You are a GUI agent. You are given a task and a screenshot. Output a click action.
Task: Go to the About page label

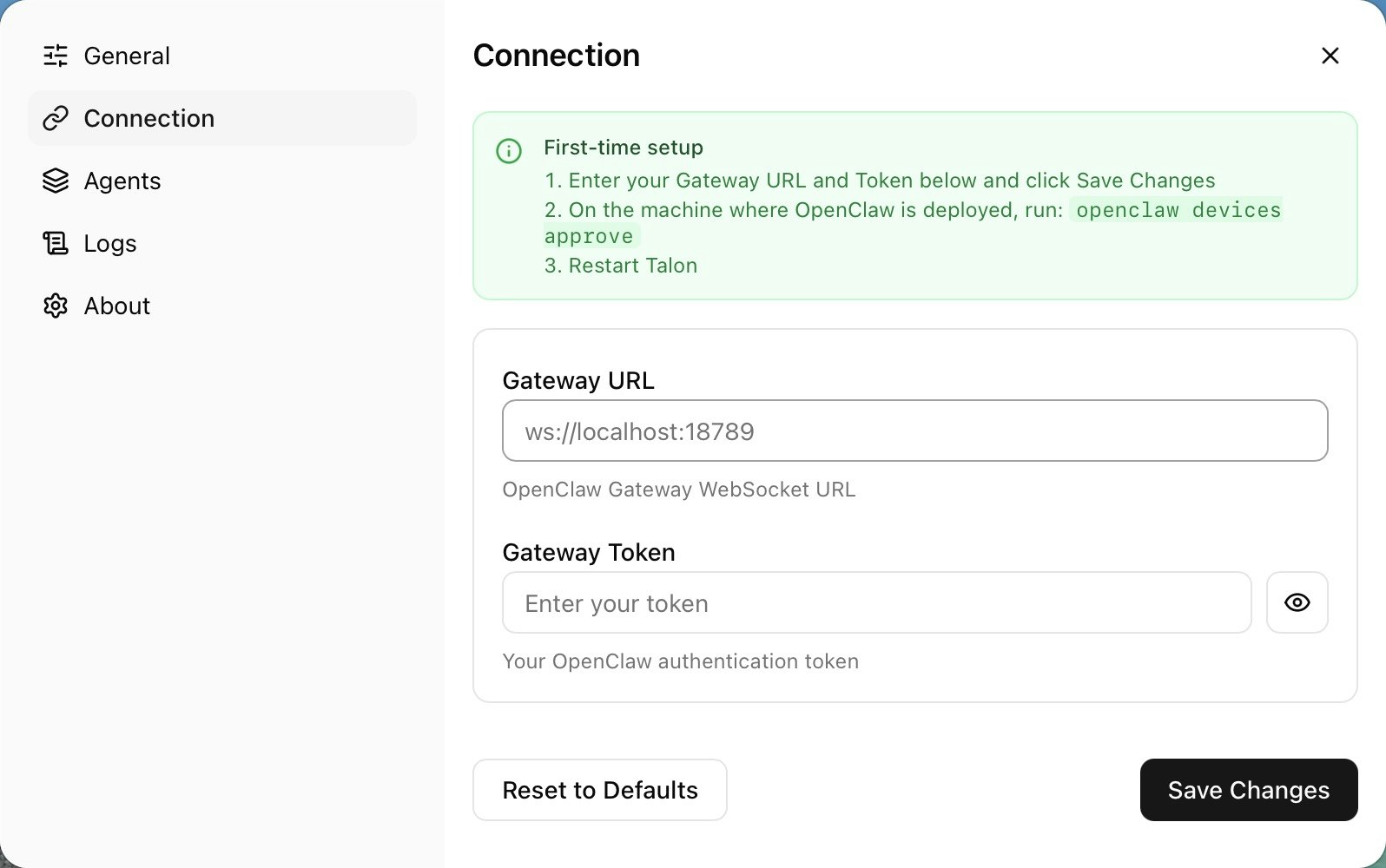pyautogui.click(x=117, y=306)
